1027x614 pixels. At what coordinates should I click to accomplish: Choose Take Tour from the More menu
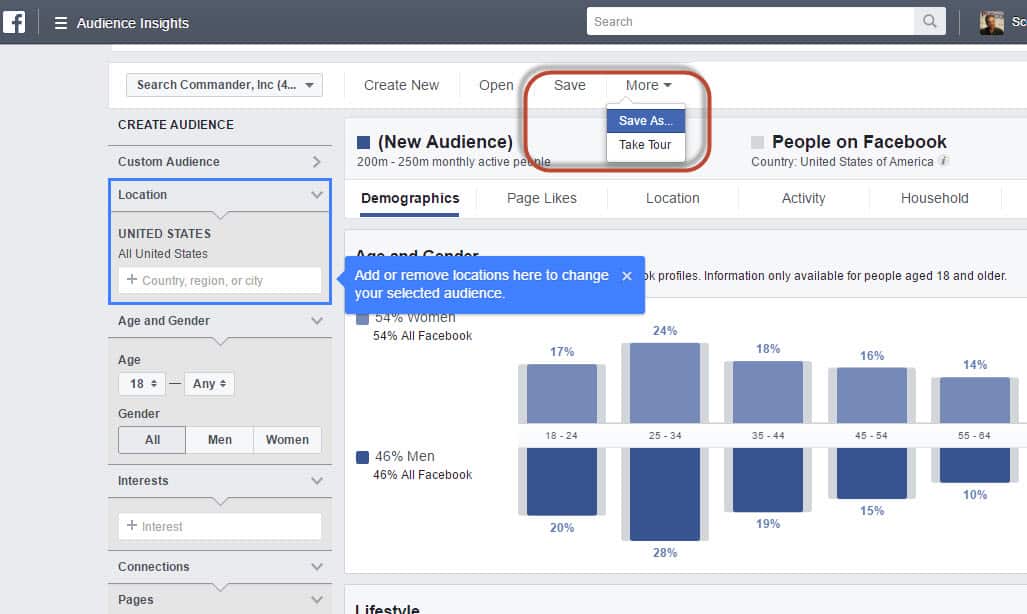(646, 145)
